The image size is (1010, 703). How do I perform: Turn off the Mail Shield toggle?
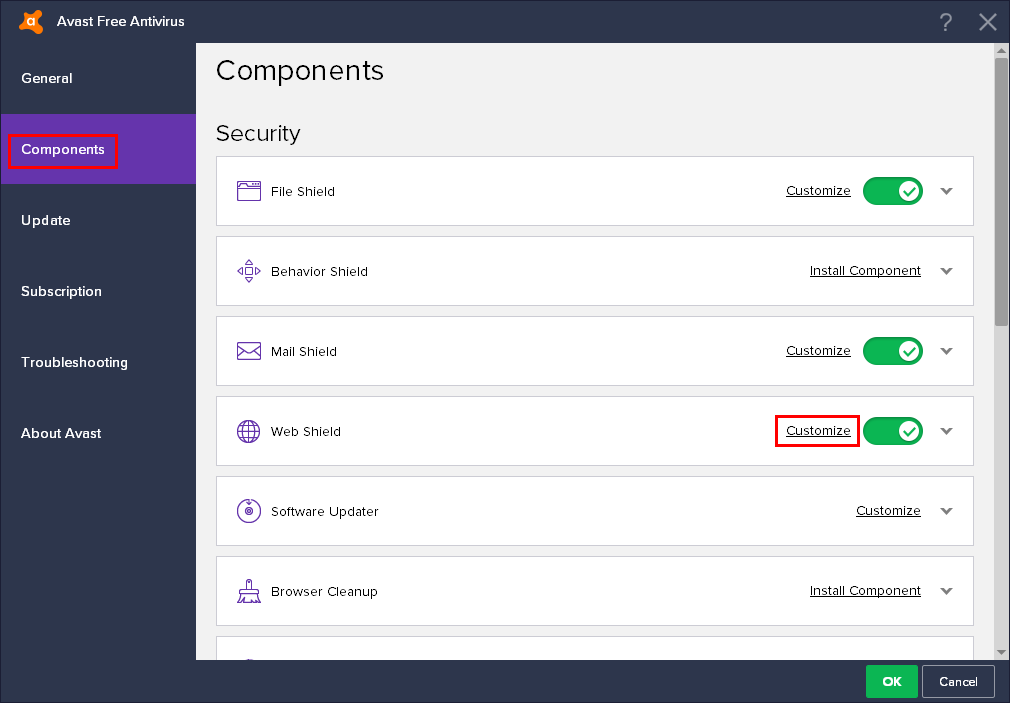coord(893,351)
